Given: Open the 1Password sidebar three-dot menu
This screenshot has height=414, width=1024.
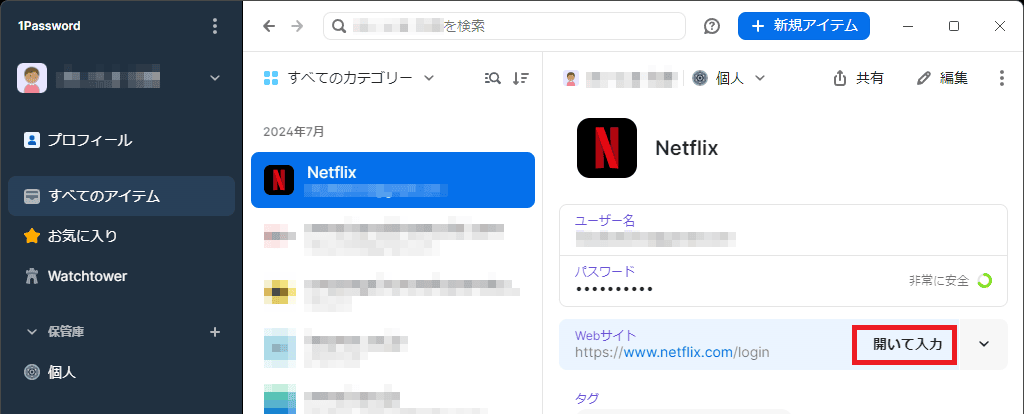Looking at the screenshot, I should pyautogui.click(x=215, y=26).
